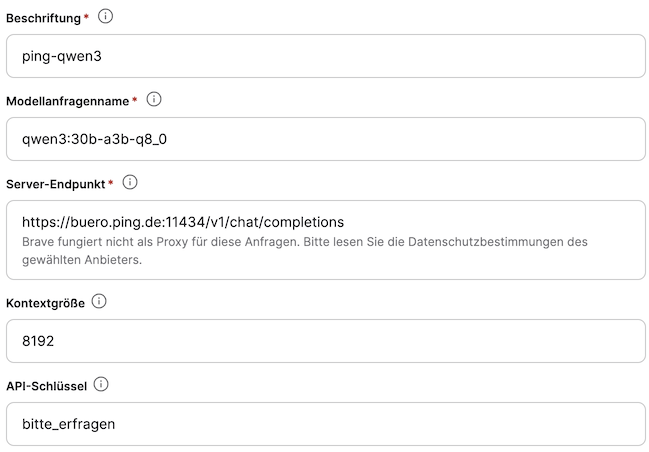
Task: Click the API-Schlüssel info icon
Action: 101,385
